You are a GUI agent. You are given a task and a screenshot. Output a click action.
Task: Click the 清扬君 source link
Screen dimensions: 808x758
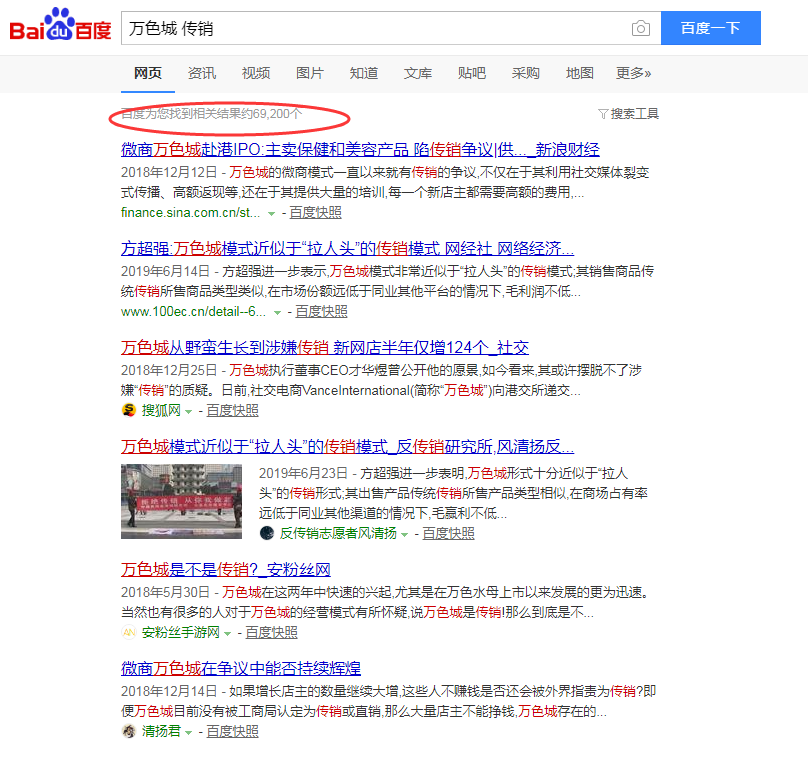[x=161, y=731]
